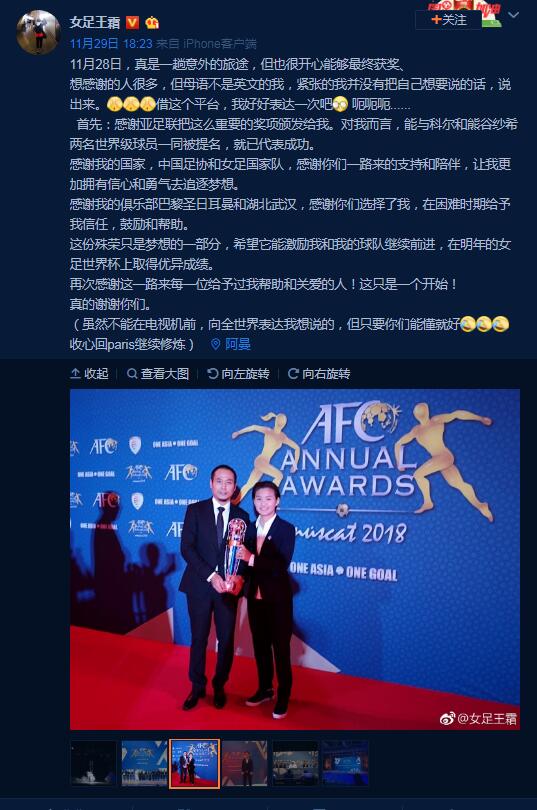Rotate the photo left with 向左旋转
This screenshot has height=810, width=537.
coord(238,373)
